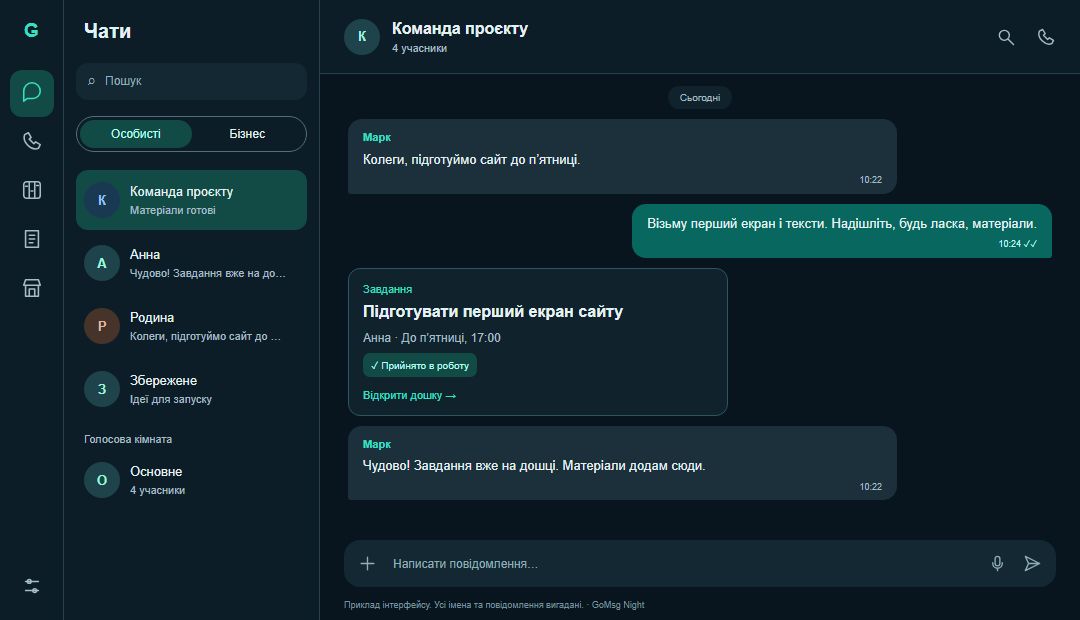This screenshot has height=620, width=1080.
Task: Open the notes document icon in sidebar
Action: [32, 239]
